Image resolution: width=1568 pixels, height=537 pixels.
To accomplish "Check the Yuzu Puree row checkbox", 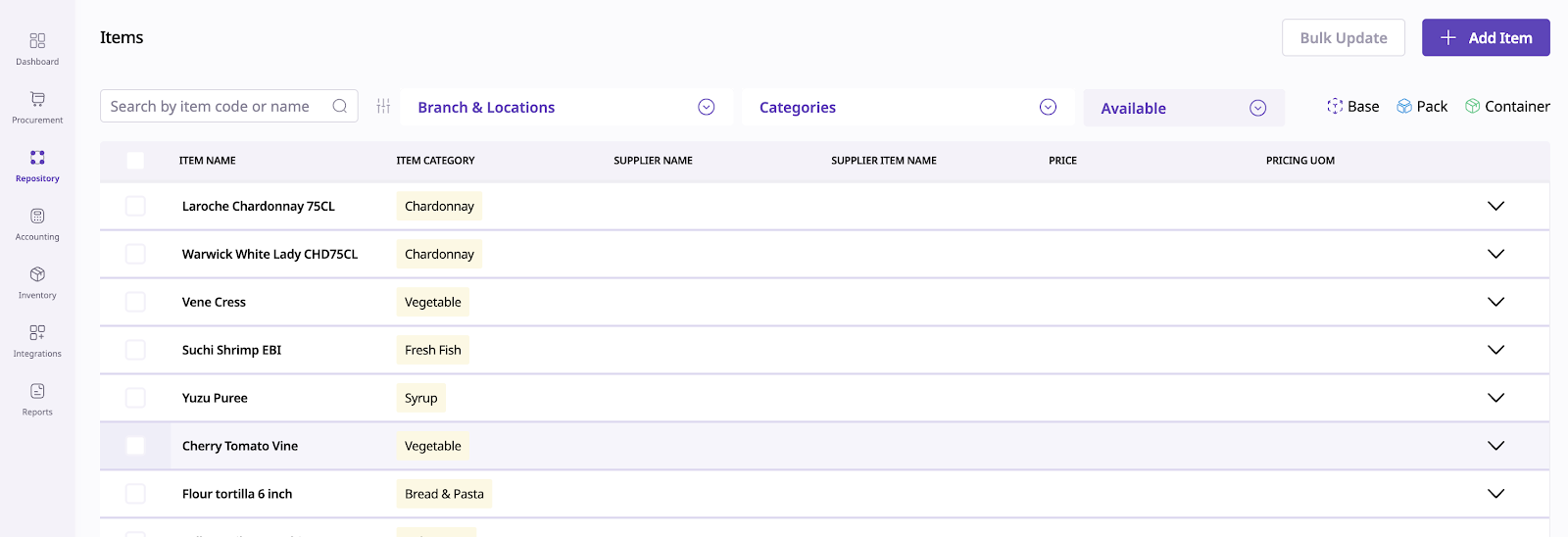I will pyautogui.click(x=135, y=398).
